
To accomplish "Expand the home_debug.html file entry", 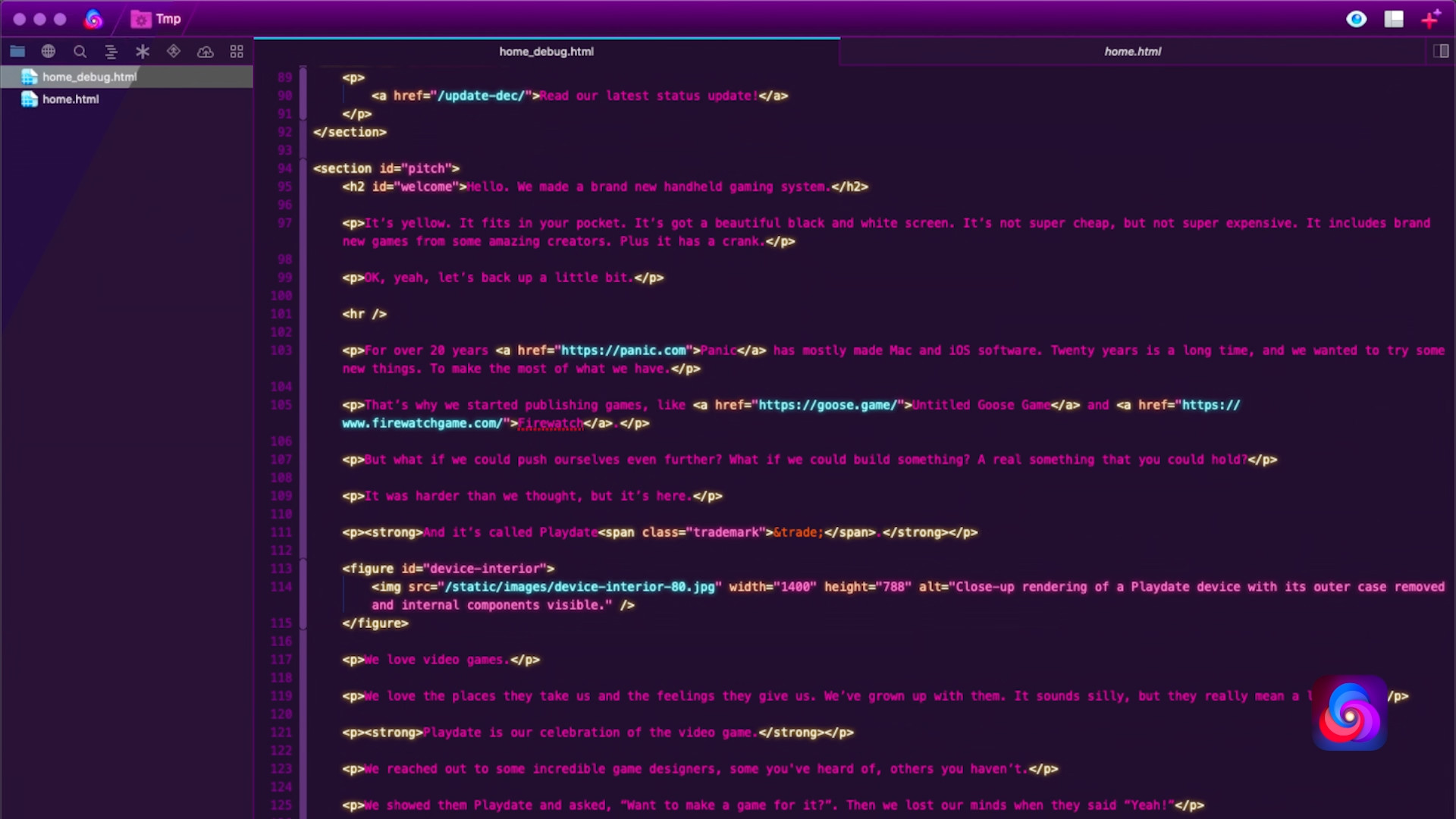I will pyautogui.click(x=89, y=77).
